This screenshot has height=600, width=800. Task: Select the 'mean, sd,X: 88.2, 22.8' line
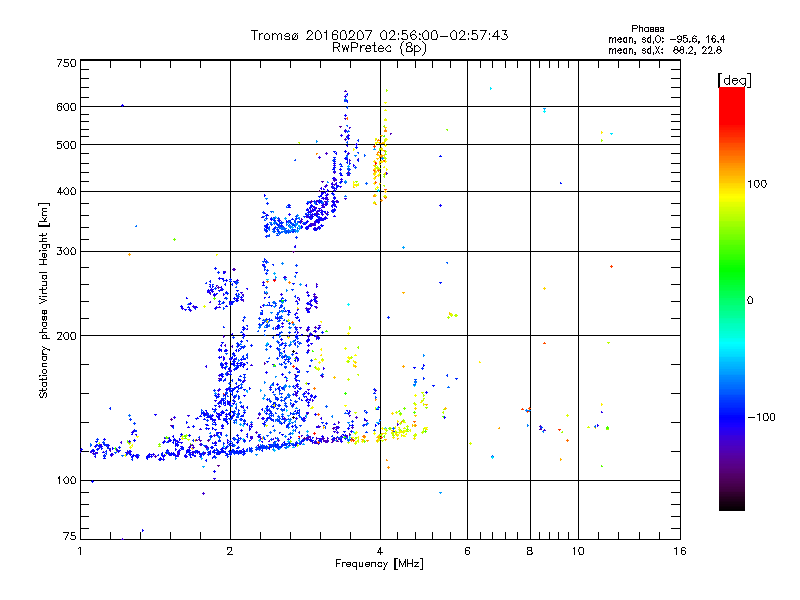pos(665,50)
